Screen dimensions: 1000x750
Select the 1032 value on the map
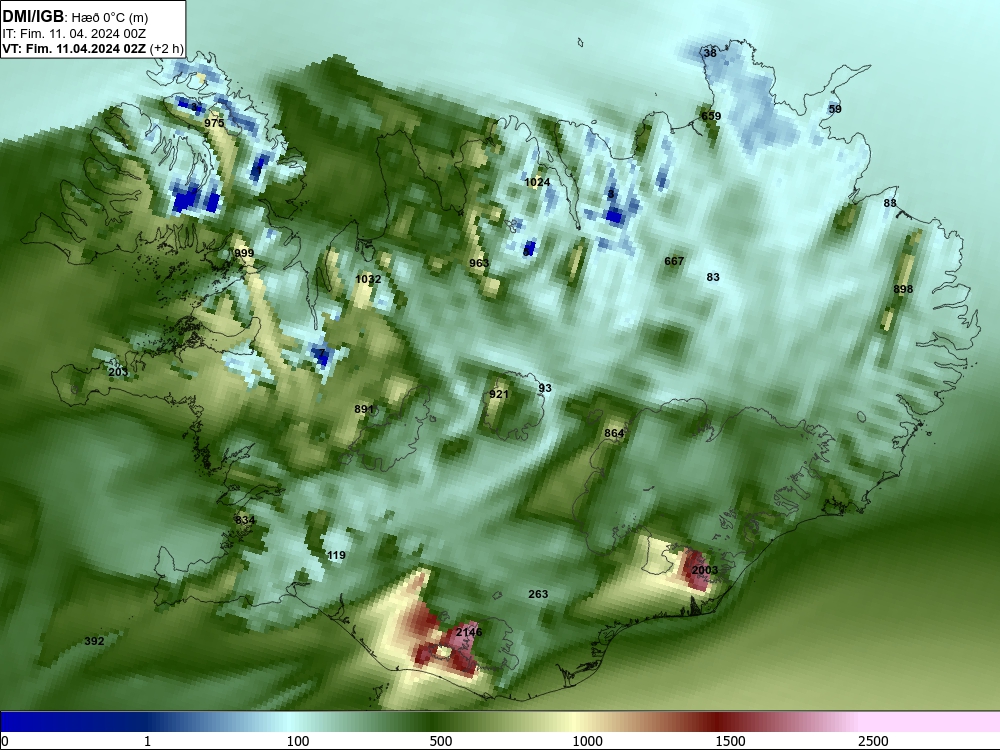tap(368, 279)
